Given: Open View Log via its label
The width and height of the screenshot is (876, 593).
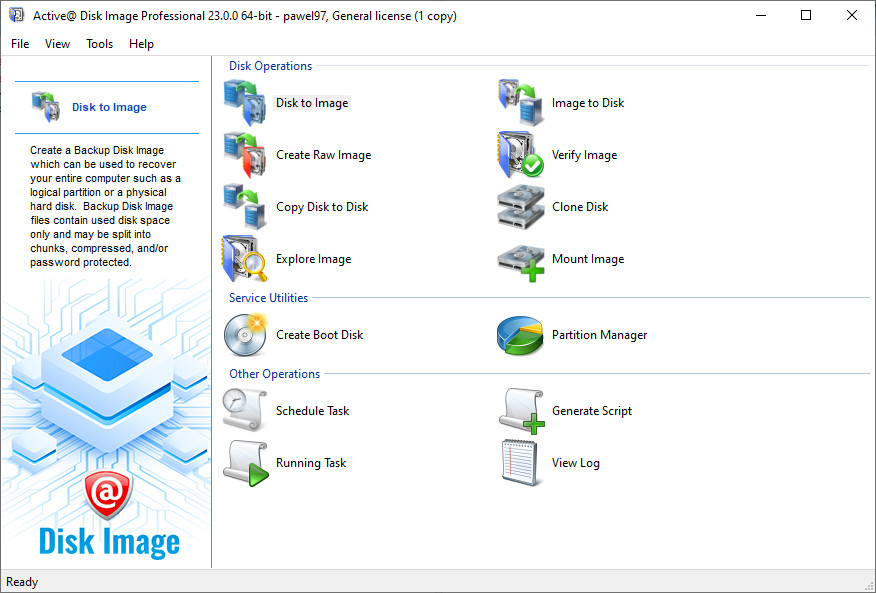Looking at the screenshot, I should click(575, 463).
